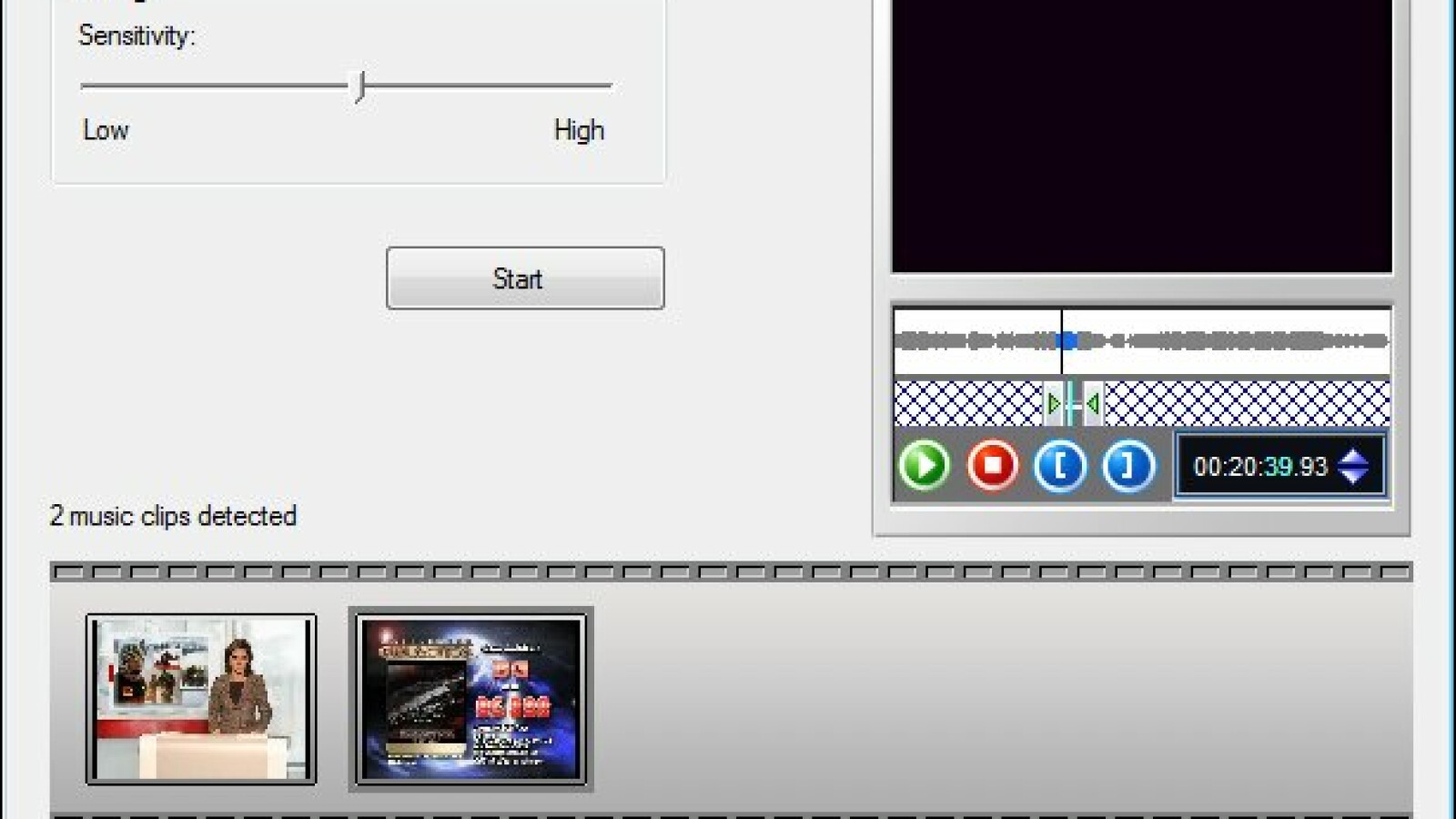Click the cyan jog marker between trim handles
Viewport: 1456px width, 819px height.
(x=1073, y=403)
